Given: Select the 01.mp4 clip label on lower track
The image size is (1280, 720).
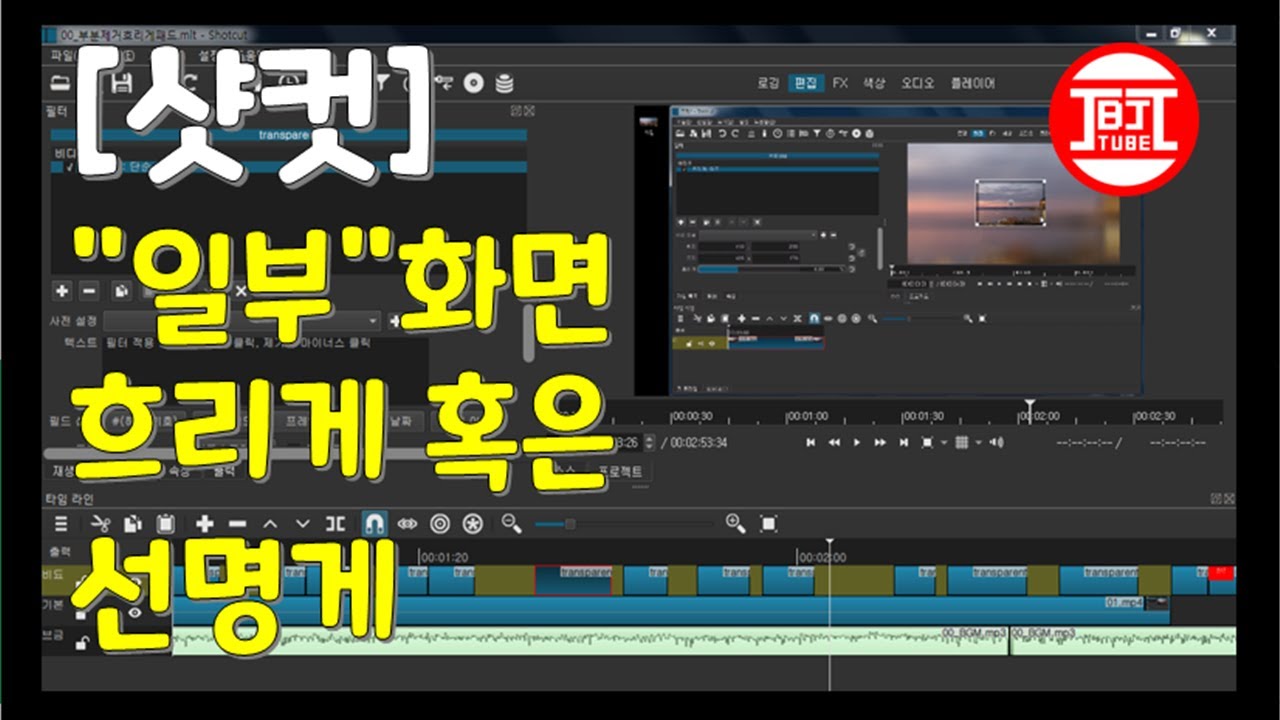Looking at the screenshot, I should pos(1124,603).
